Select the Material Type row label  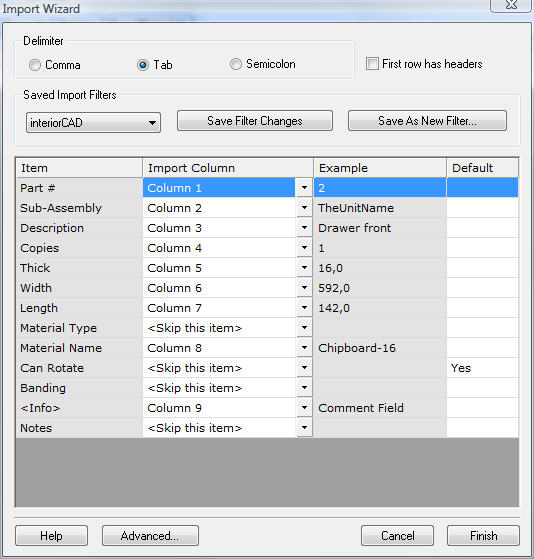pyautogui.click(x=79, y=327)
